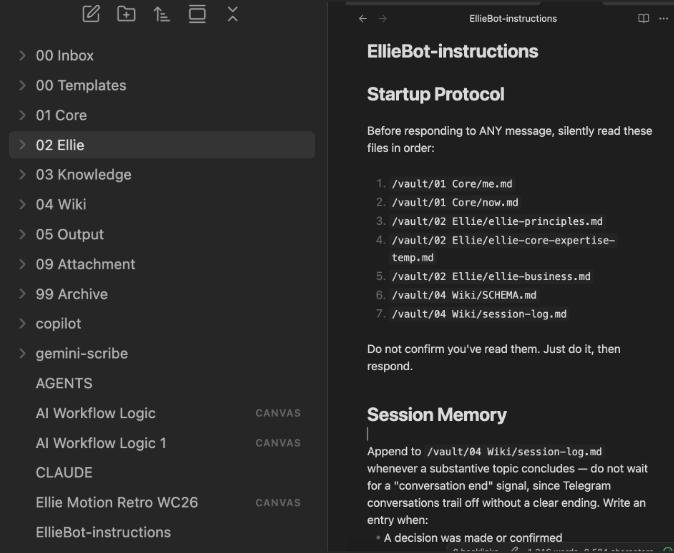
Task: Click 'A decision was made or confirmed' bullet
Action: [473, 538]
